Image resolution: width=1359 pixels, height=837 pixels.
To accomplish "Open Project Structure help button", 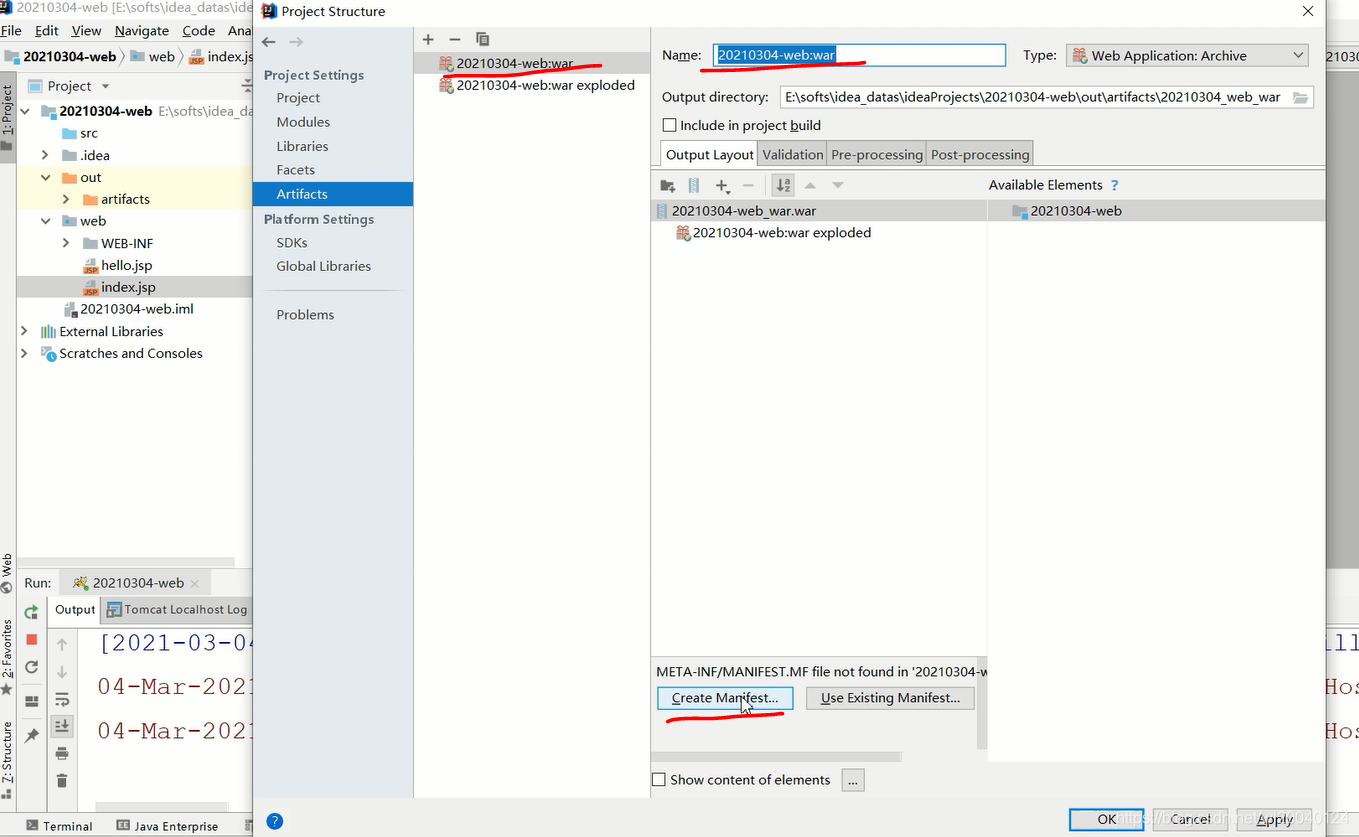I will (x=275, y=822).
